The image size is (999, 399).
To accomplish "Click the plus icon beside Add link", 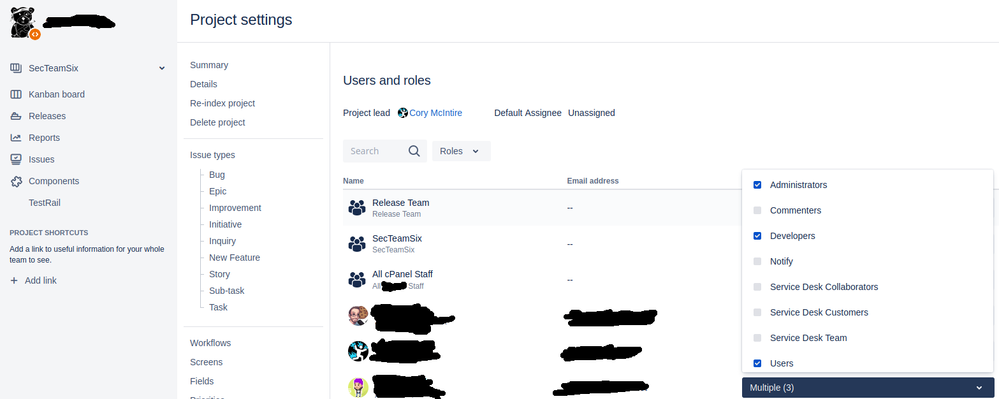I will (x=14, y=280).
